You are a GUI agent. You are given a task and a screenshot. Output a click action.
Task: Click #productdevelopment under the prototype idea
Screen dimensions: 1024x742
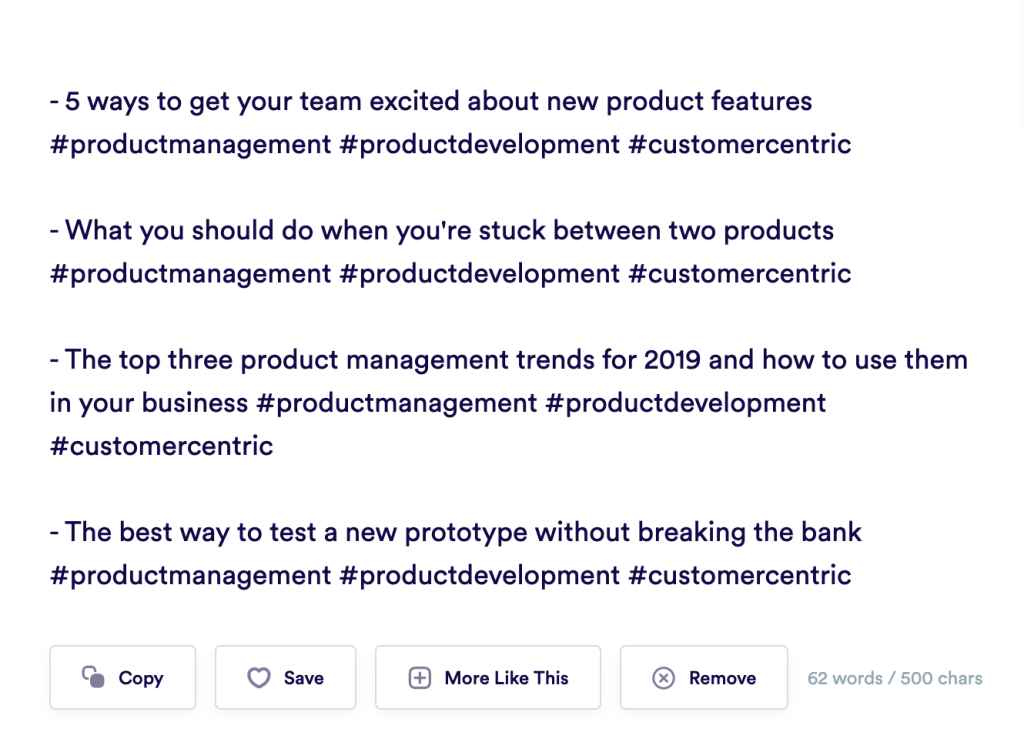[x=480, y=575]
